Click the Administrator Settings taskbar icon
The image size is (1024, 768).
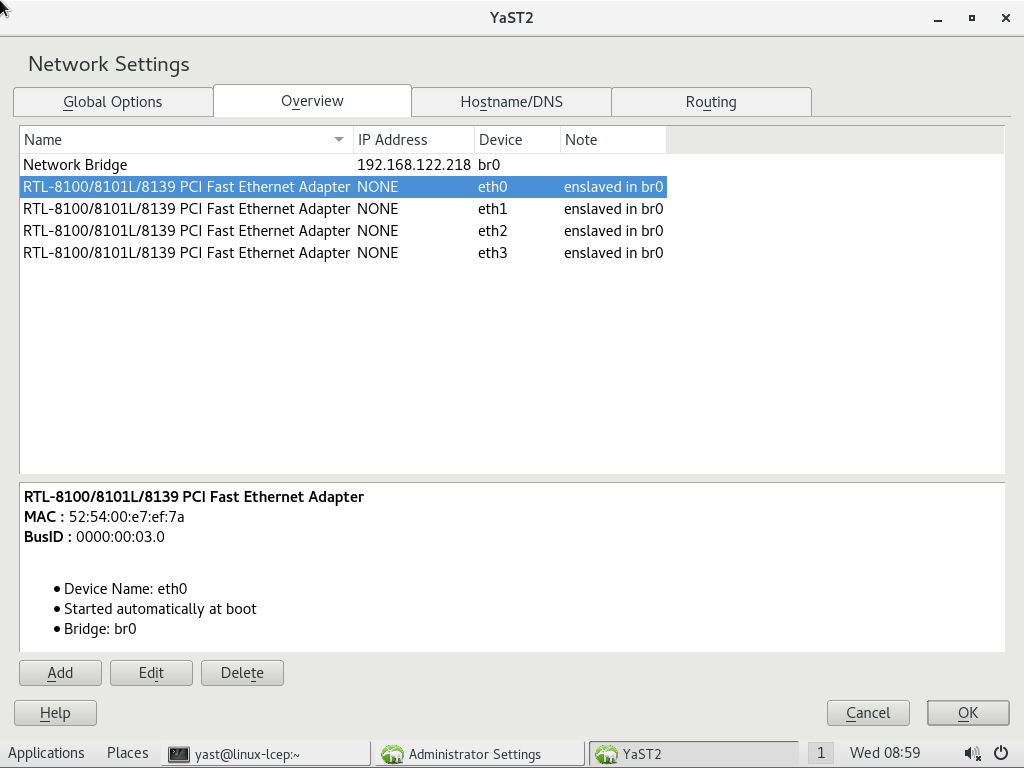pos(393,755)
